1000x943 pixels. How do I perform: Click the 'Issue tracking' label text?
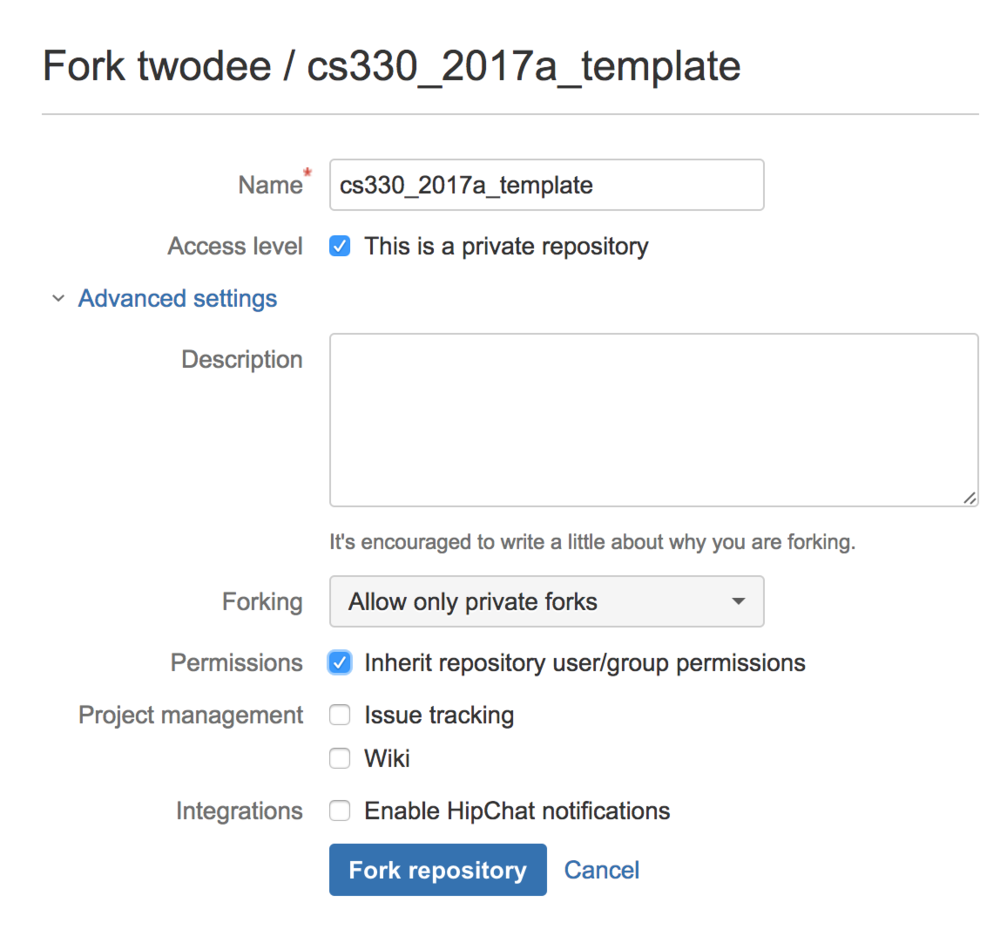pos(439,715)
